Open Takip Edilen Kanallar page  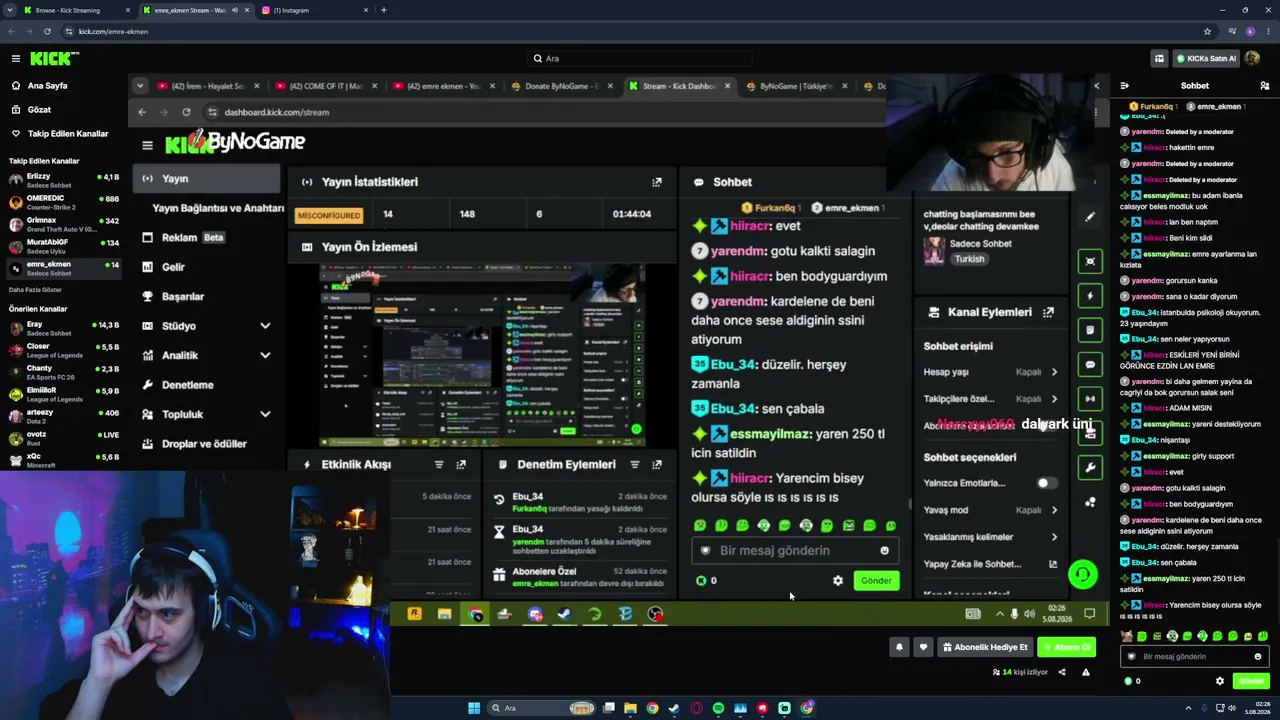click(x=68, y=133)
